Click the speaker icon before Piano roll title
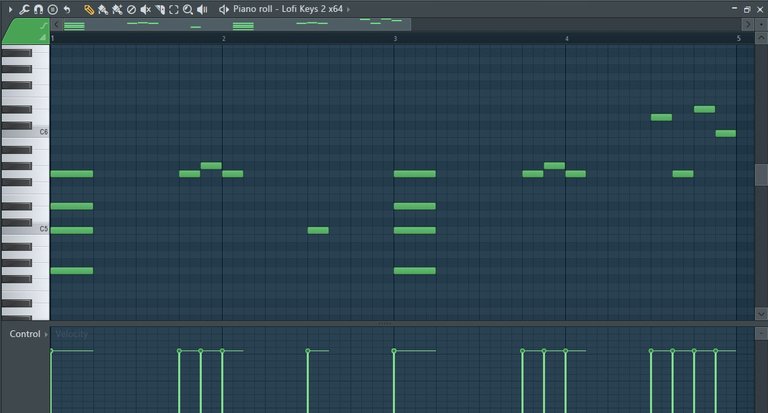The image size is (768, 413). (x=223, y=9)
